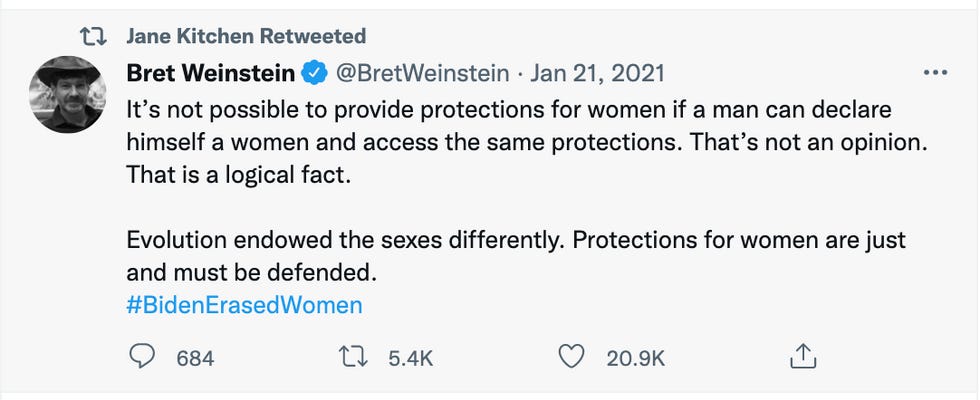Click the verified blue checkmark badge
Screen dimensions: 980x400
(x=313, y=73)
